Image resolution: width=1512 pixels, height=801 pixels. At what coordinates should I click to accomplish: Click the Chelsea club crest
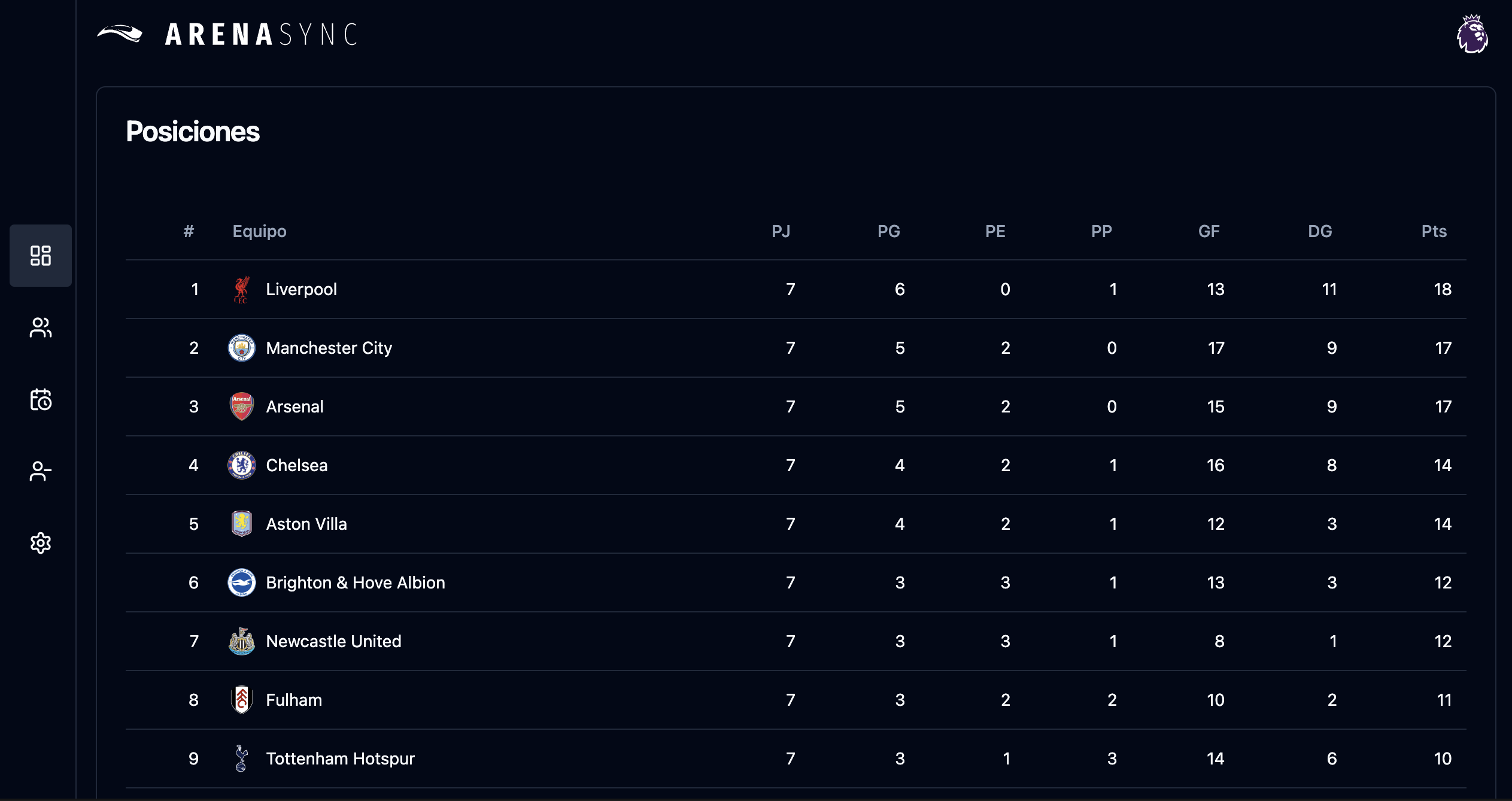pyautogui.click(x=241, y=465)
